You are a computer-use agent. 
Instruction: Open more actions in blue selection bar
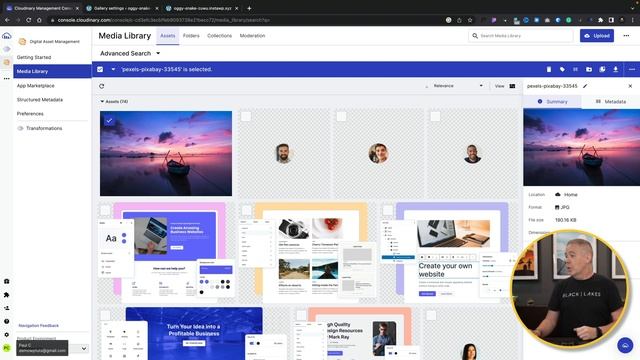tap(632, 69)
